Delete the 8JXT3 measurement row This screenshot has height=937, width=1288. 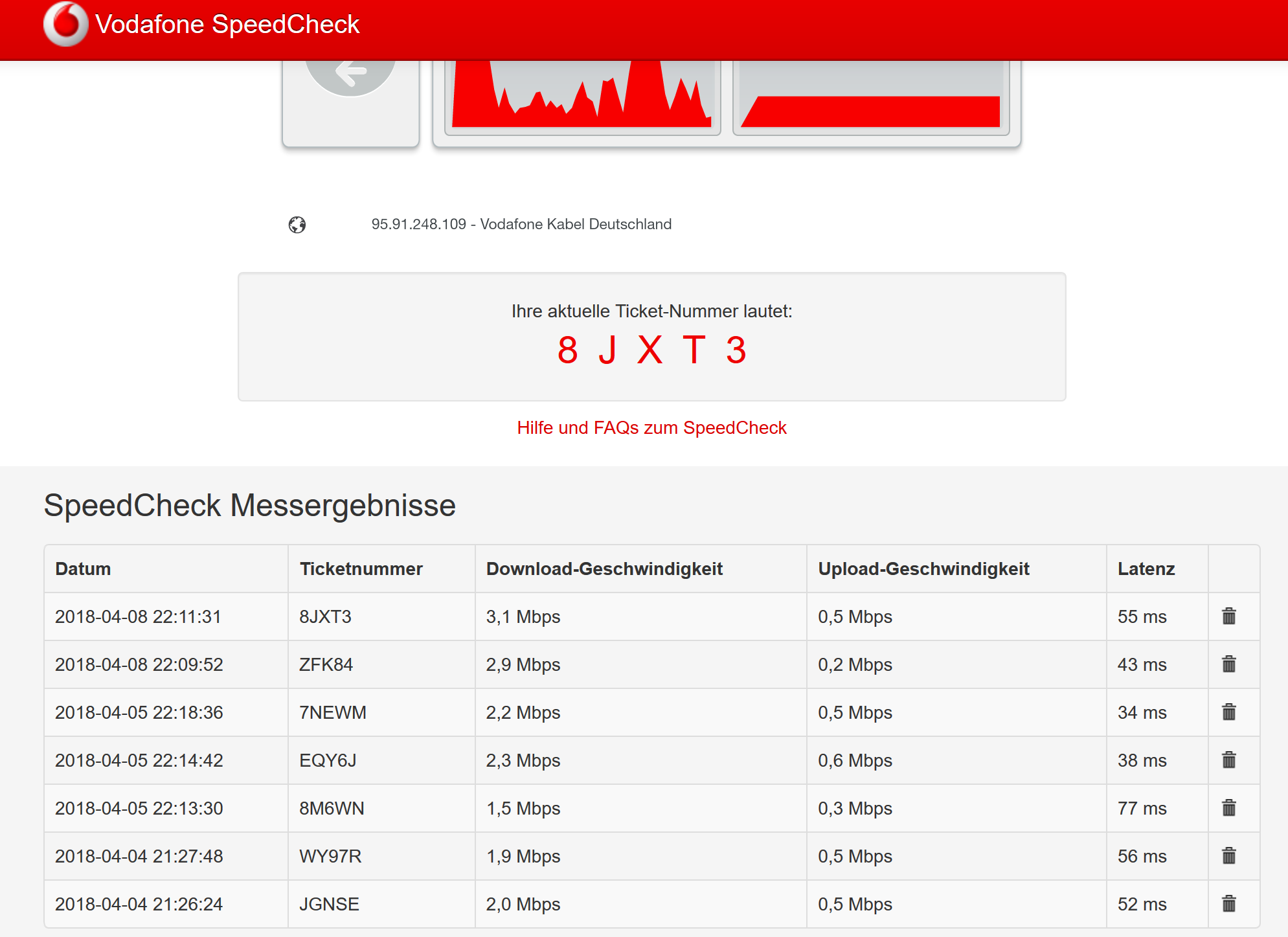tap(1228, 616)
